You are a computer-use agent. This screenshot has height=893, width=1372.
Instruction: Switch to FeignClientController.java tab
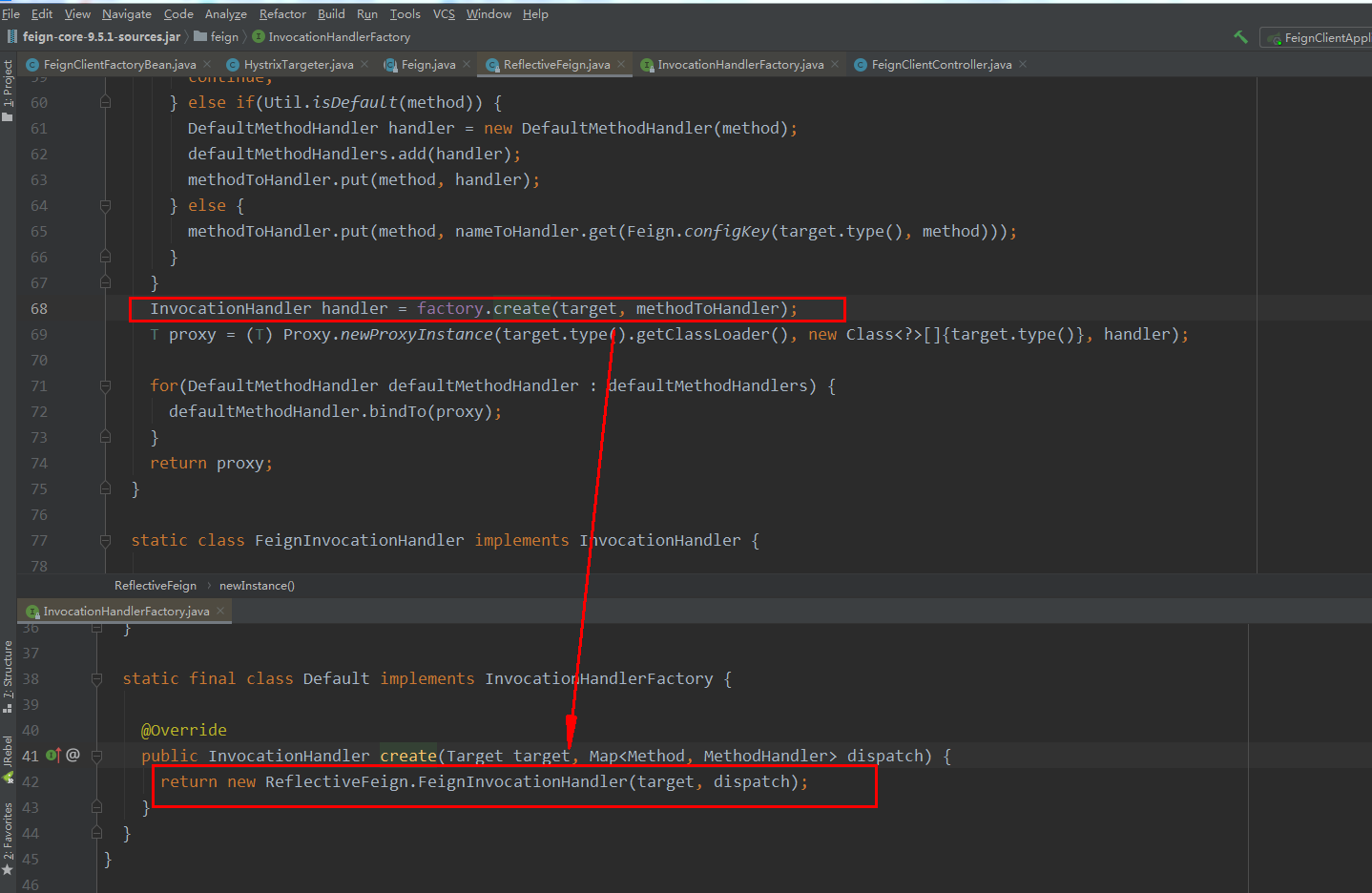[941, 65]
